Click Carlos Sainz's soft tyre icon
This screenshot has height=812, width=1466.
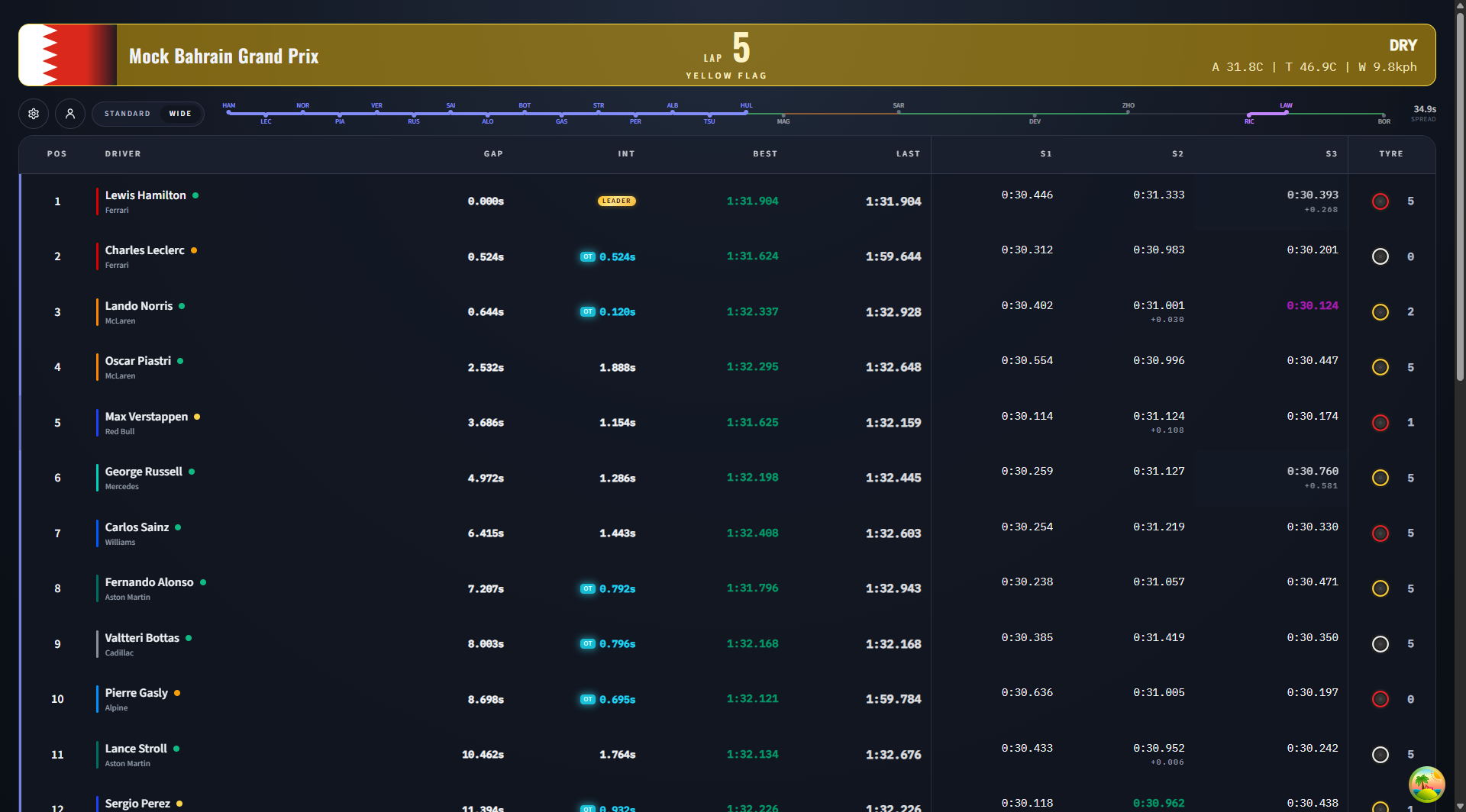tap(1380, 533)
